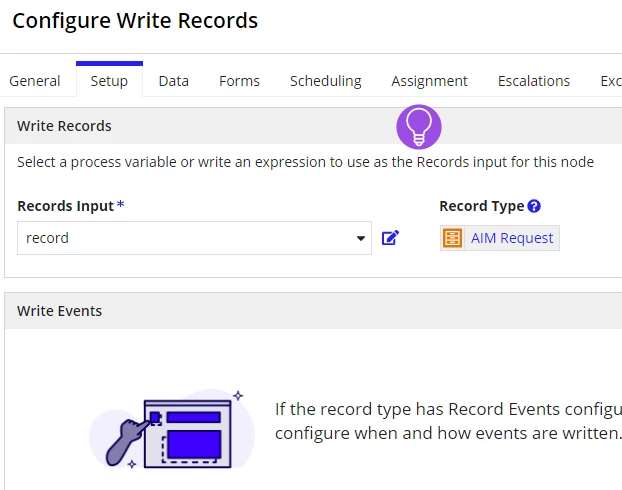Click the Record Type help question mark
The height and width of the screenshot is (490, 622).
534,206
